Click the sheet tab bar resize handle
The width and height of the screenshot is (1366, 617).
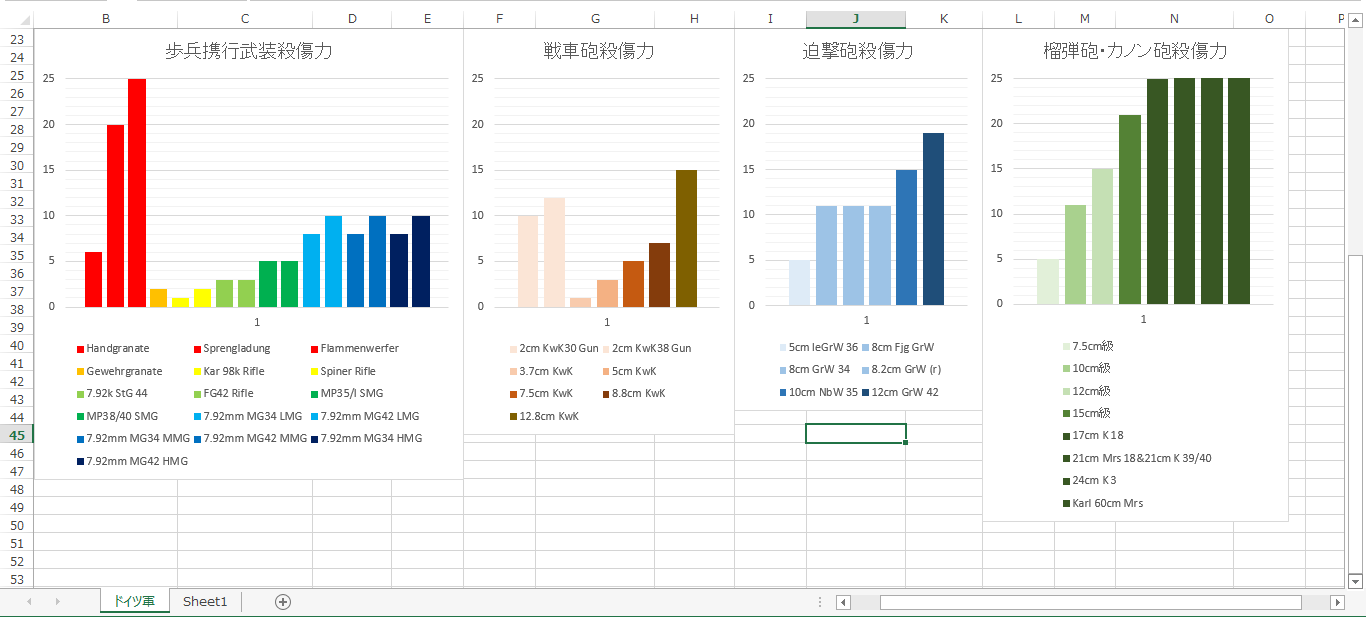[x=820, y=602]
